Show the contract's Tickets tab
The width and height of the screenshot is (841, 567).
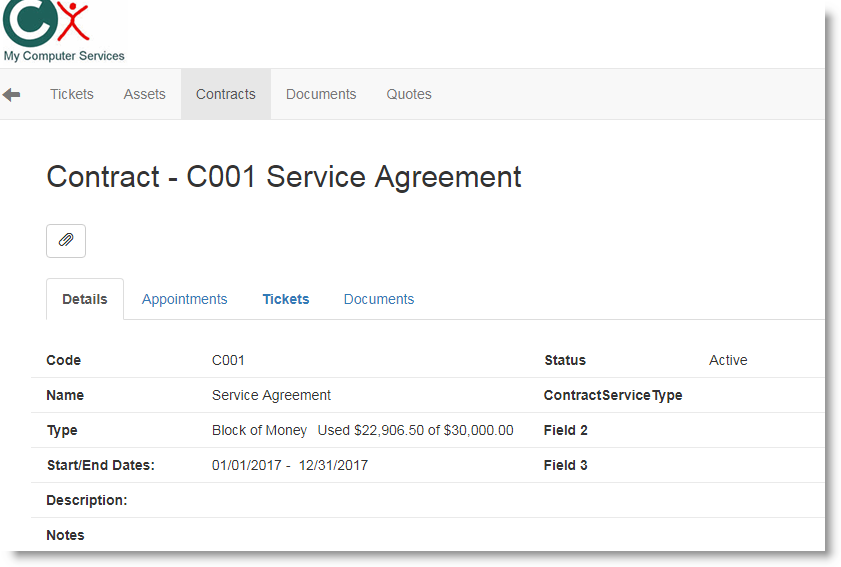pos(286,299)
